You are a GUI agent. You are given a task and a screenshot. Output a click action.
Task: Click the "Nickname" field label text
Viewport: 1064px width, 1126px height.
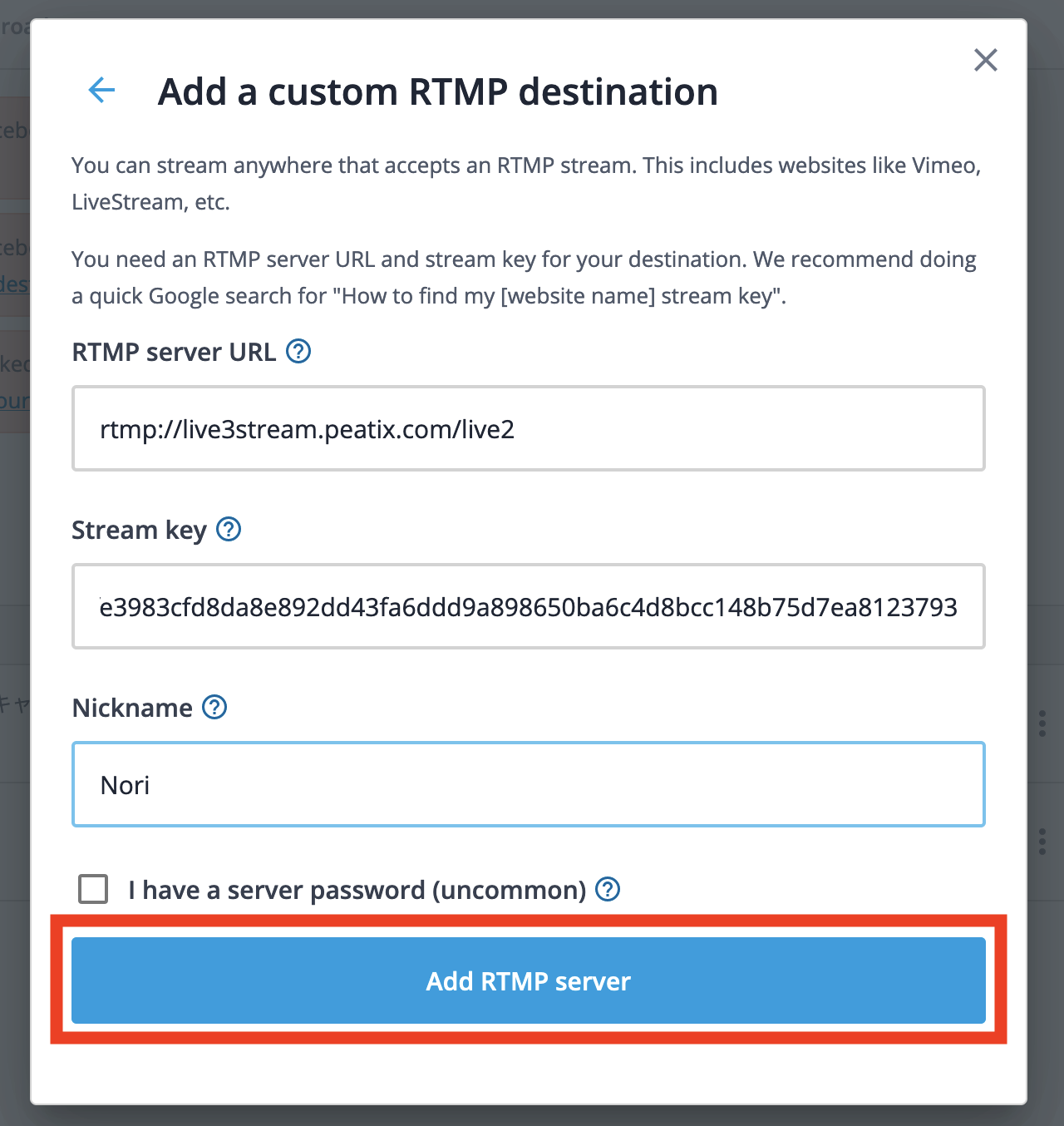pyautogui.click(x=132, y=708)
